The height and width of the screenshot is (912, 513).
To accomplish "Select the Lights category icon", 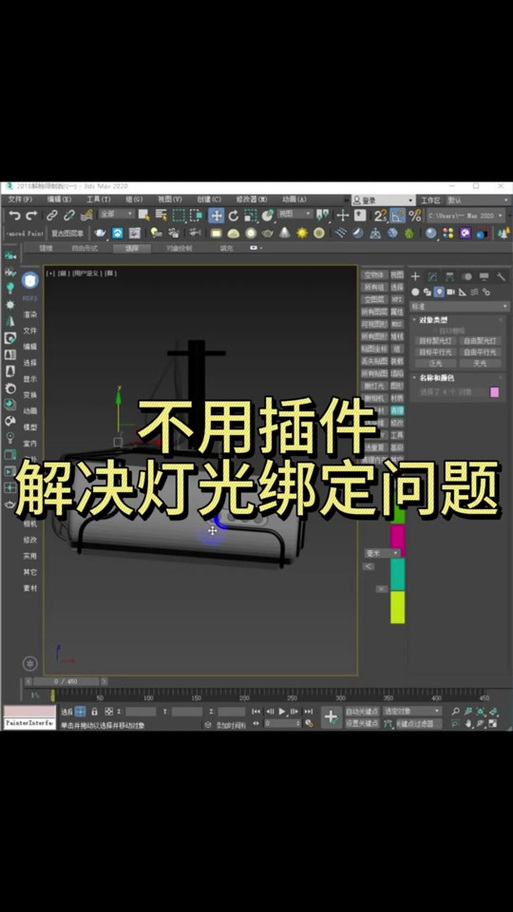I will click(x=439, y=292).
